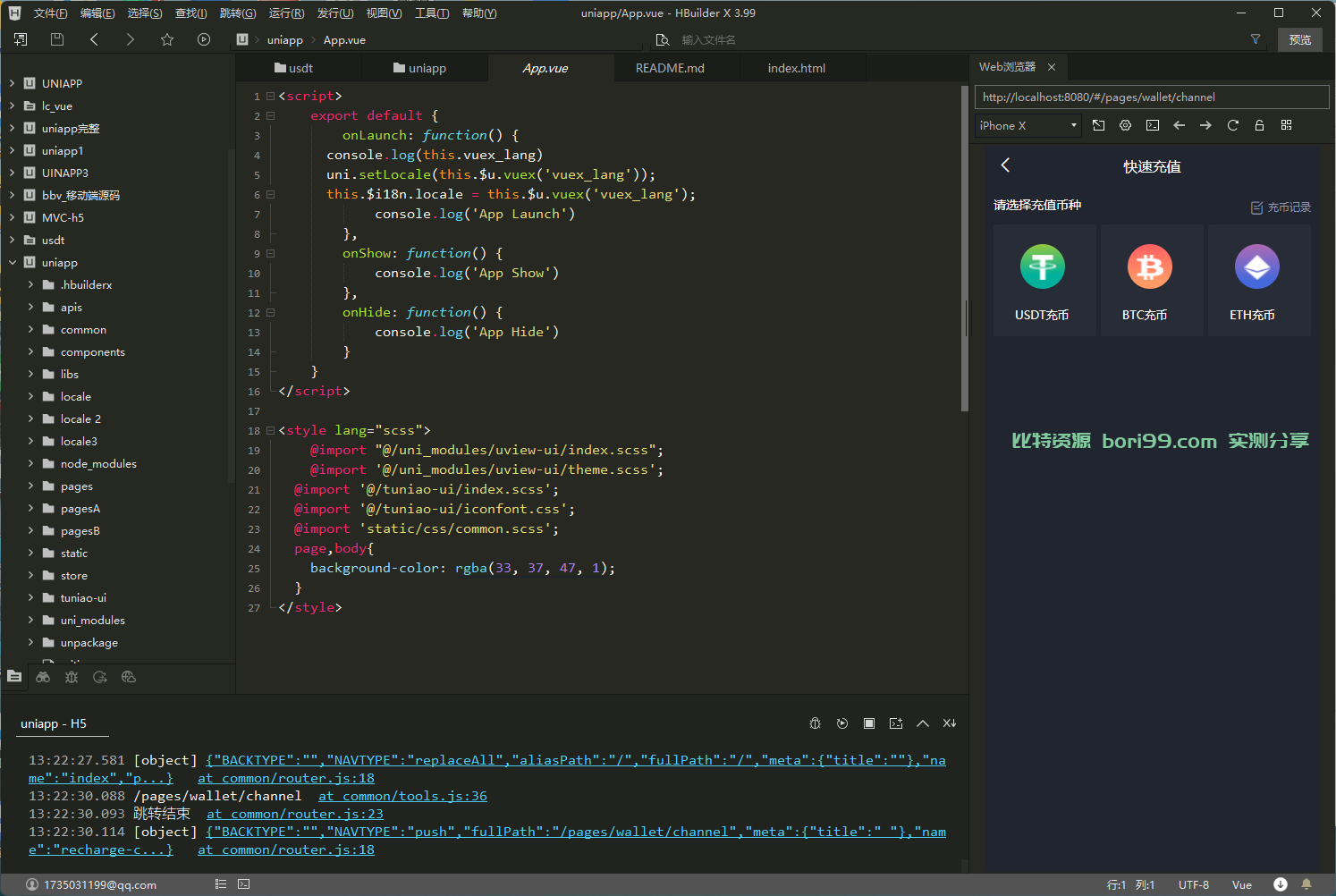Image resolution: width=1336 pixels, height=896 pixels.
Task: Switch to the README.md tab
Action: tap(670, 68)
